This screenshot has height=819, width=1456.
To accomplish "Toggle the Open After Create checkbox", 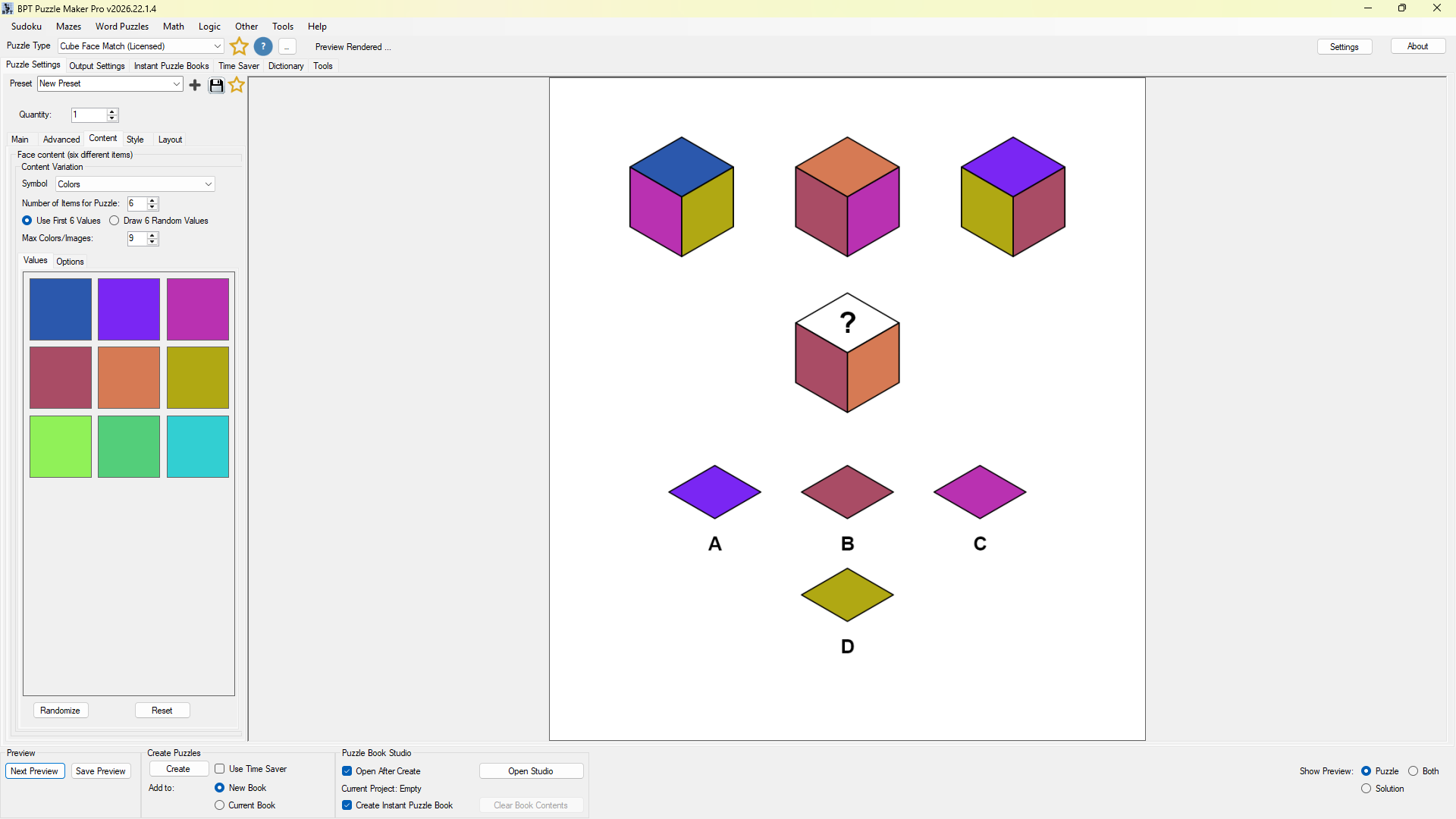I will pyautogui.click(x=347, y=771).
